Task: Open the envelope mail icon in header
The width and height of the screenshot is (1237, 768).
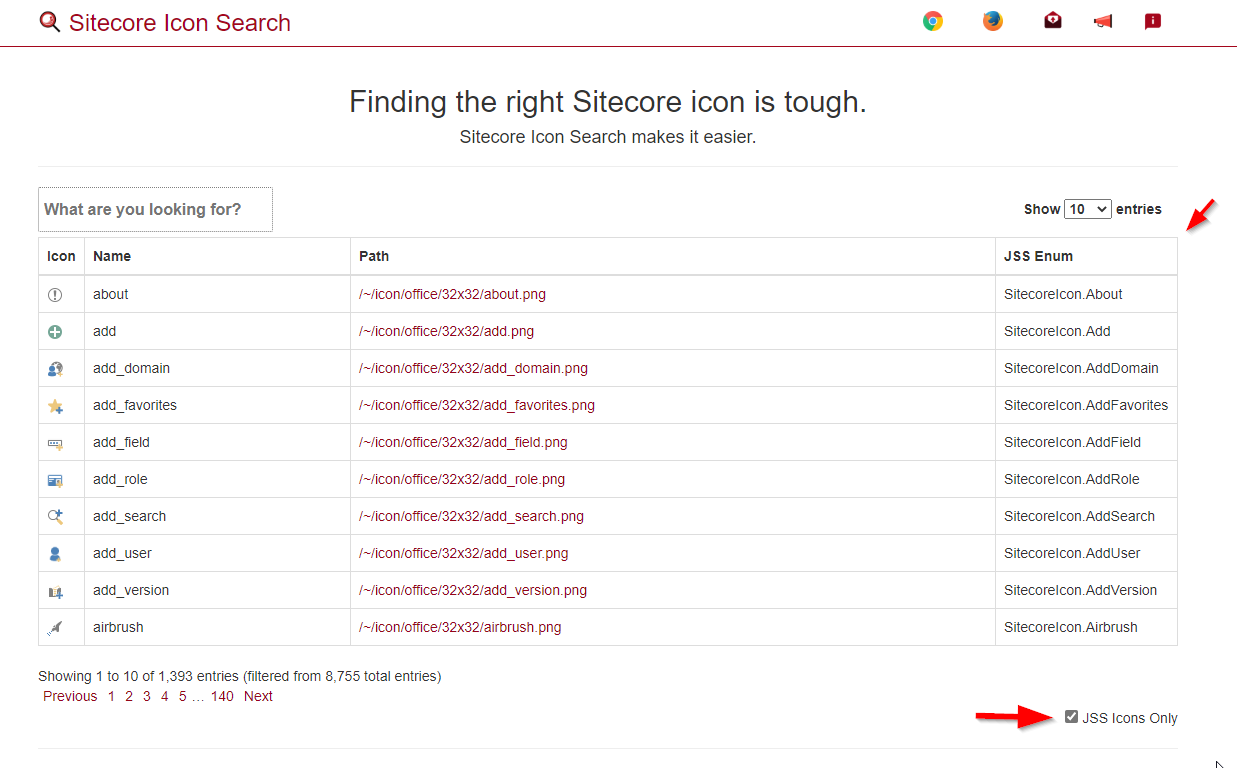Action: tap(1053, 21)
